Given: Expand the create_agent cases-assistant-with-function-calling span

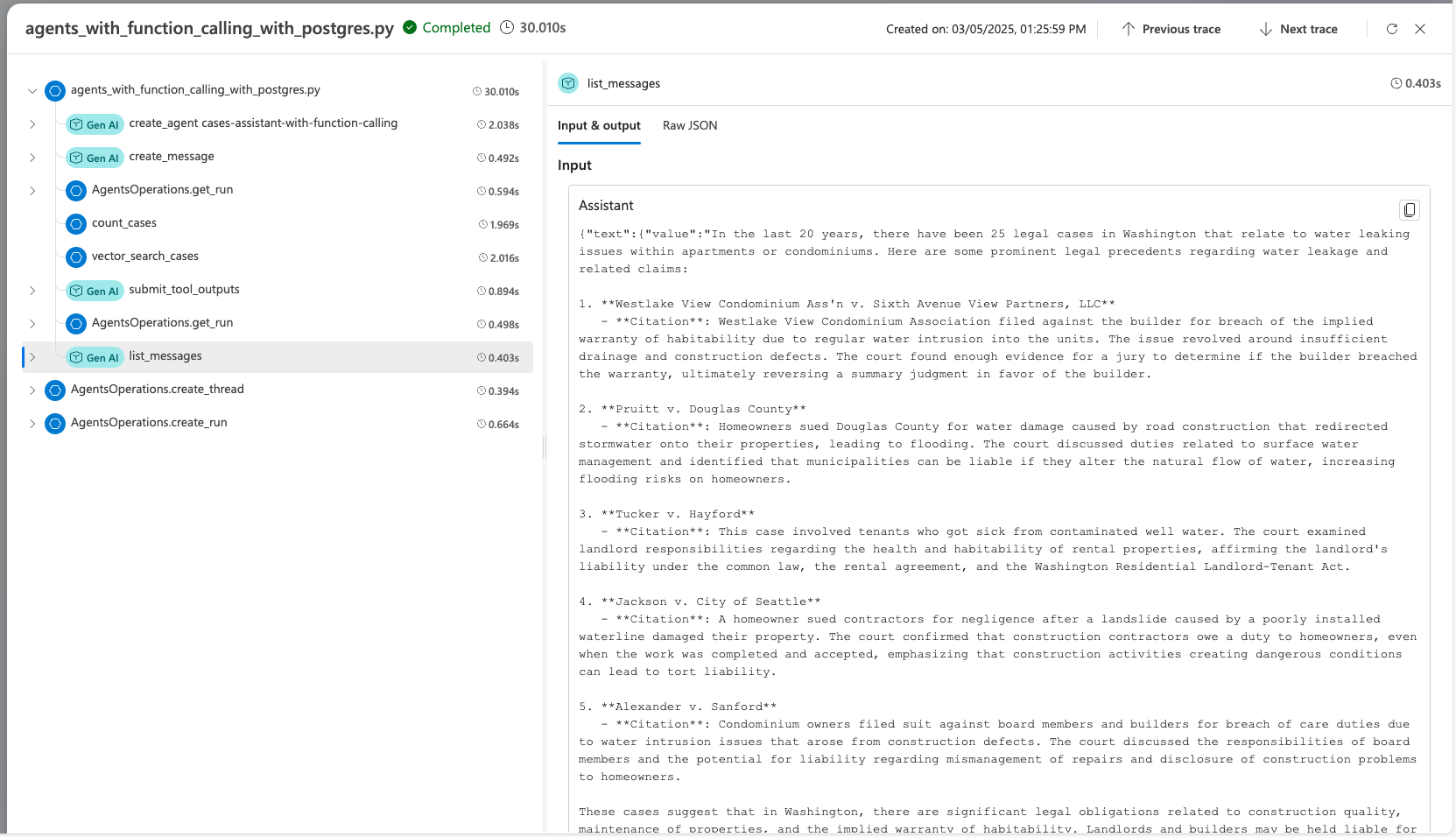Looking at the screenshot, I should point(32,124).
